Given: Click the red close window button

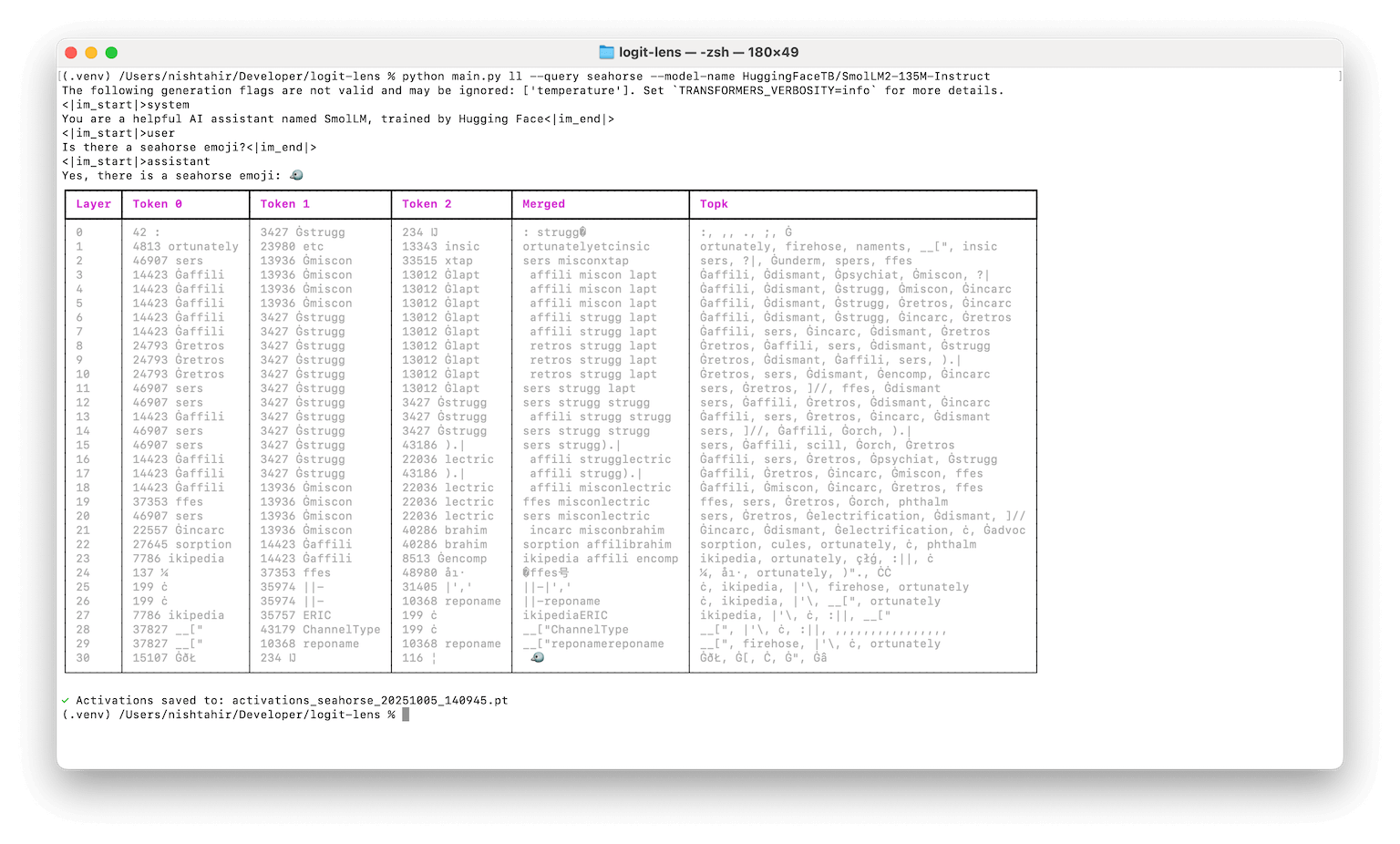Looking at the screenshot, I should [71, 53].
